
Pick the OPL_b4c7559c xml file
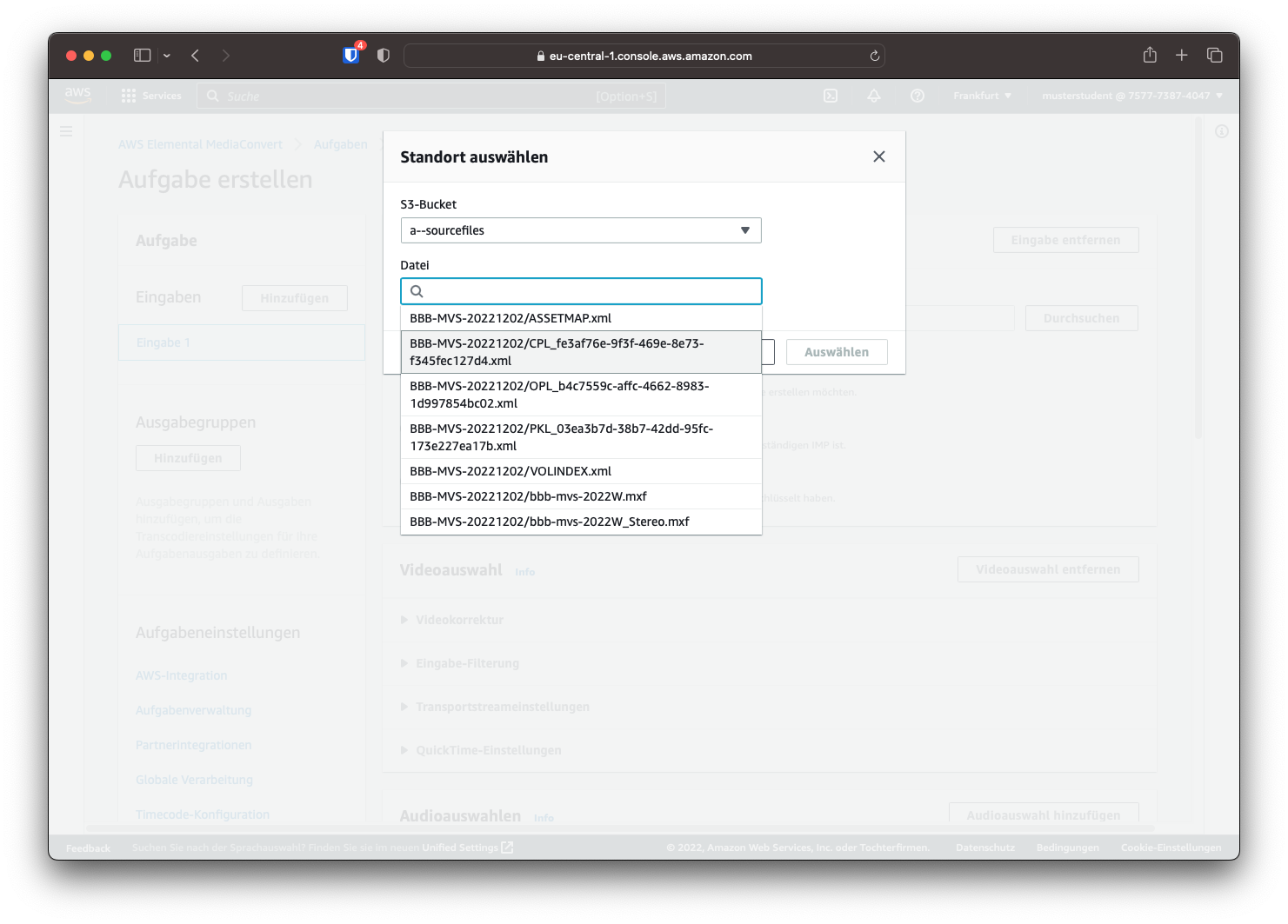[581, 395]
